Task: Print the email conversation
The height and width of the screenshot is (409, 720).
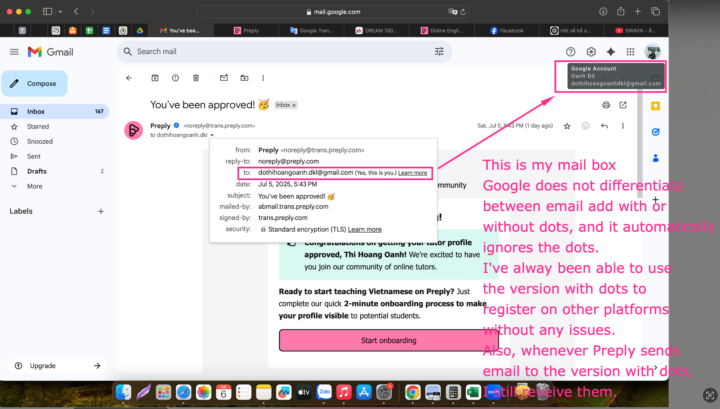Action: point(606,105)
